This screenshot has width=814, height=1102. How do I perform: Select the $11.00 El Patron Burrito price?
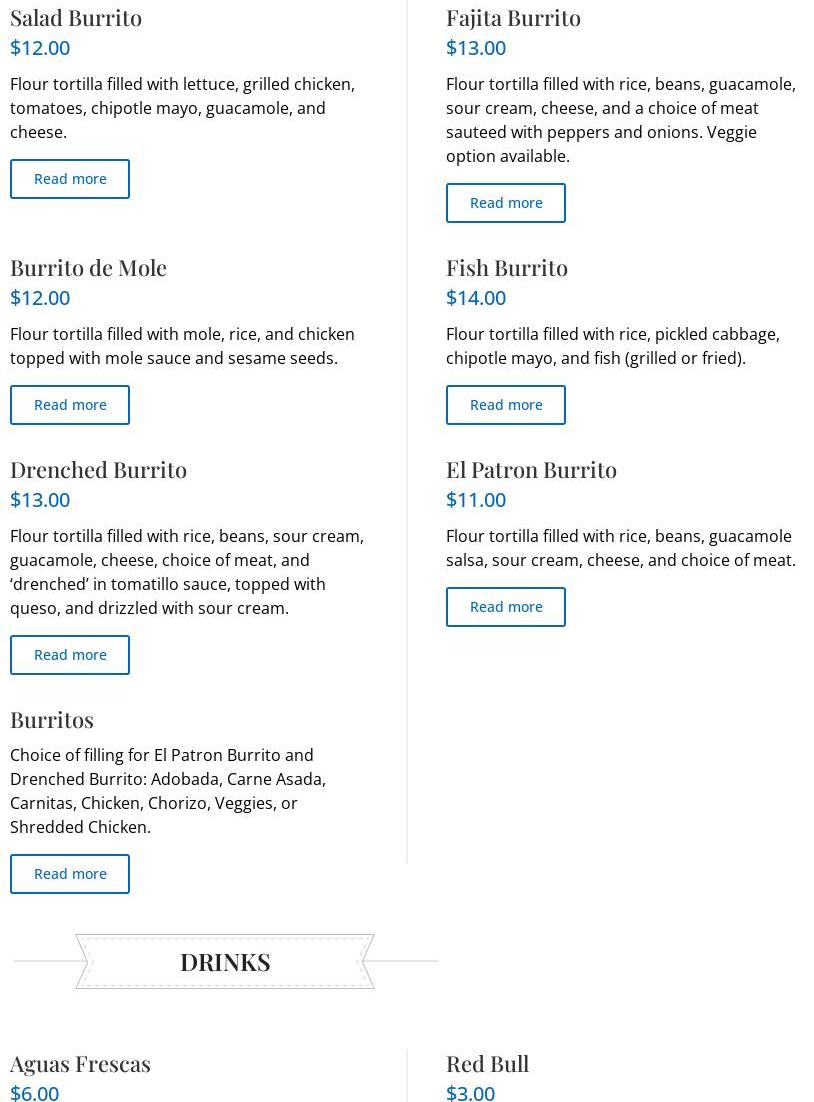(x=476, y=499)
